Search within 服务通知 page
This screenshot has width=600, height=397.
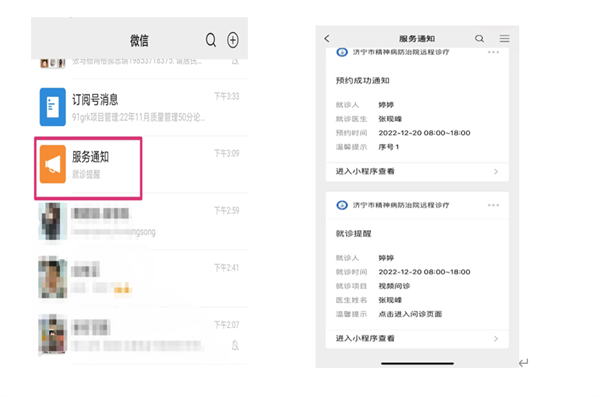coord(479,38)
